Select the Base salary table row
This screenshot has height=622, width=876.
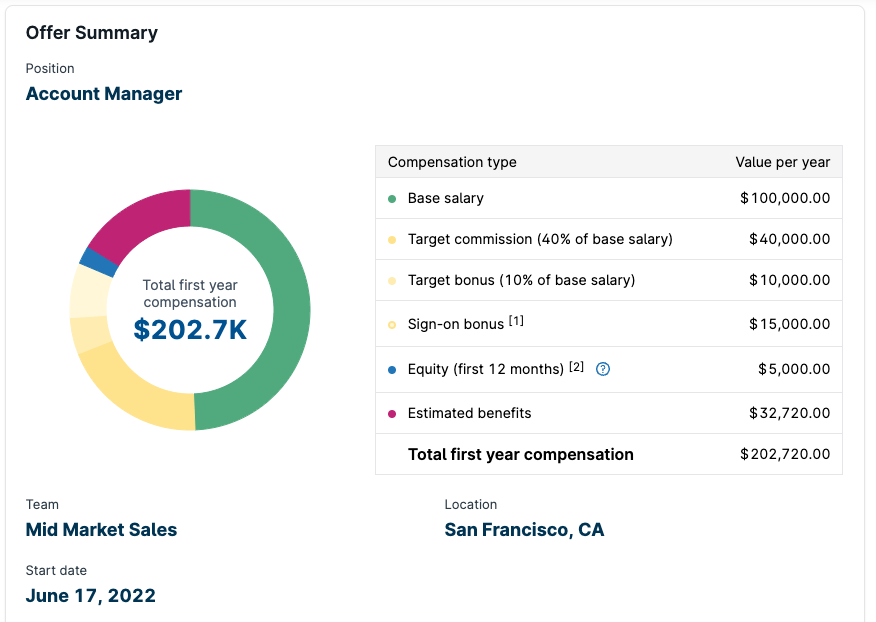click(x=608, y=198)
